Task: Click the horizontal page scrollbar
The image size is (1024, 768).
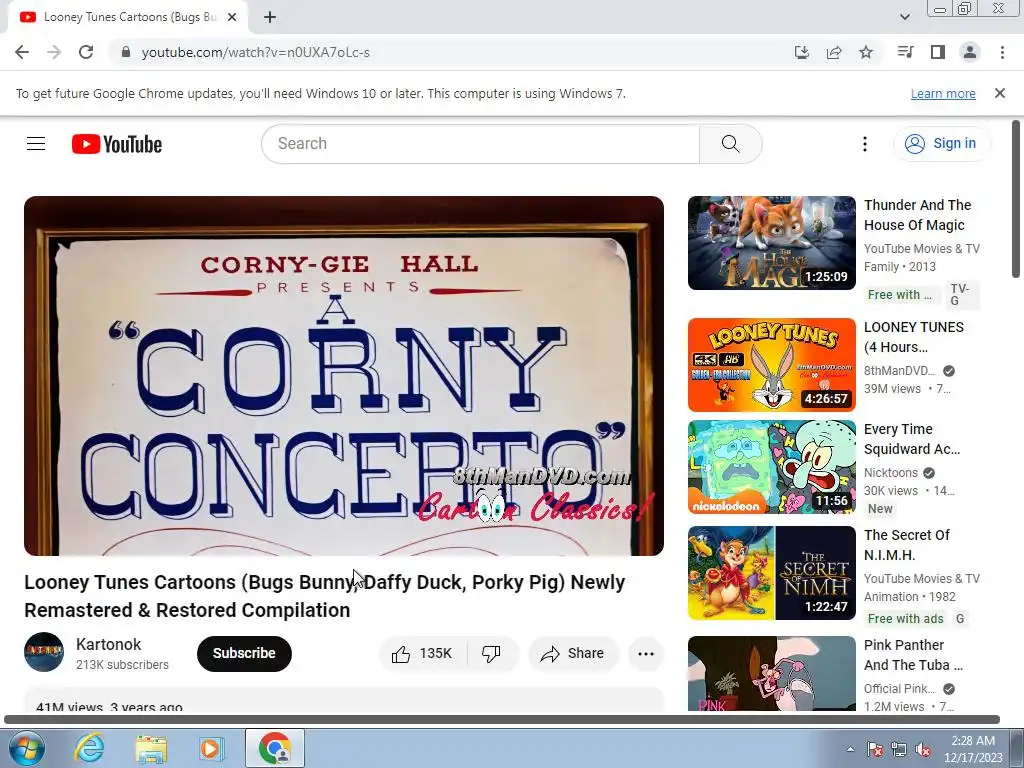Action: pos(502,720)
